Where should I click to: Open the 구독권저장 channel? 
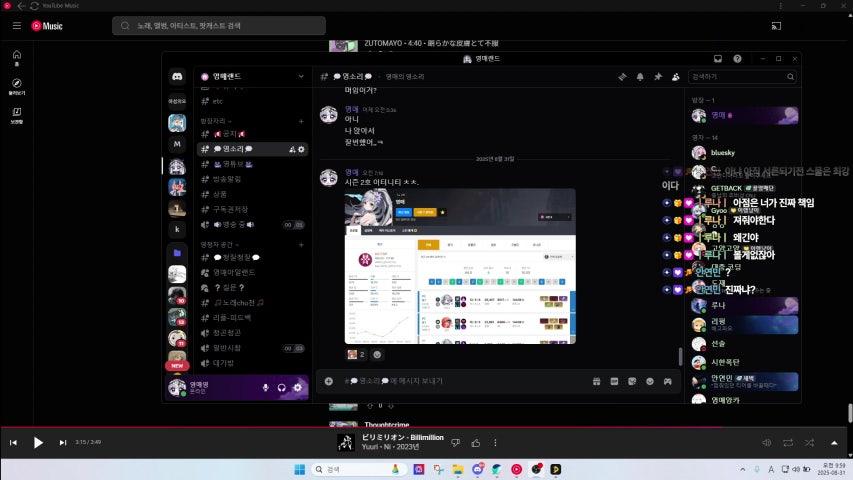point(252,209)
